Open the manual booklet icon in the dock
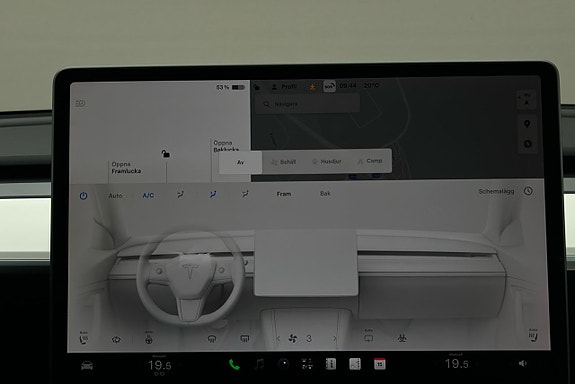575x384 pixels. point(331,364)
